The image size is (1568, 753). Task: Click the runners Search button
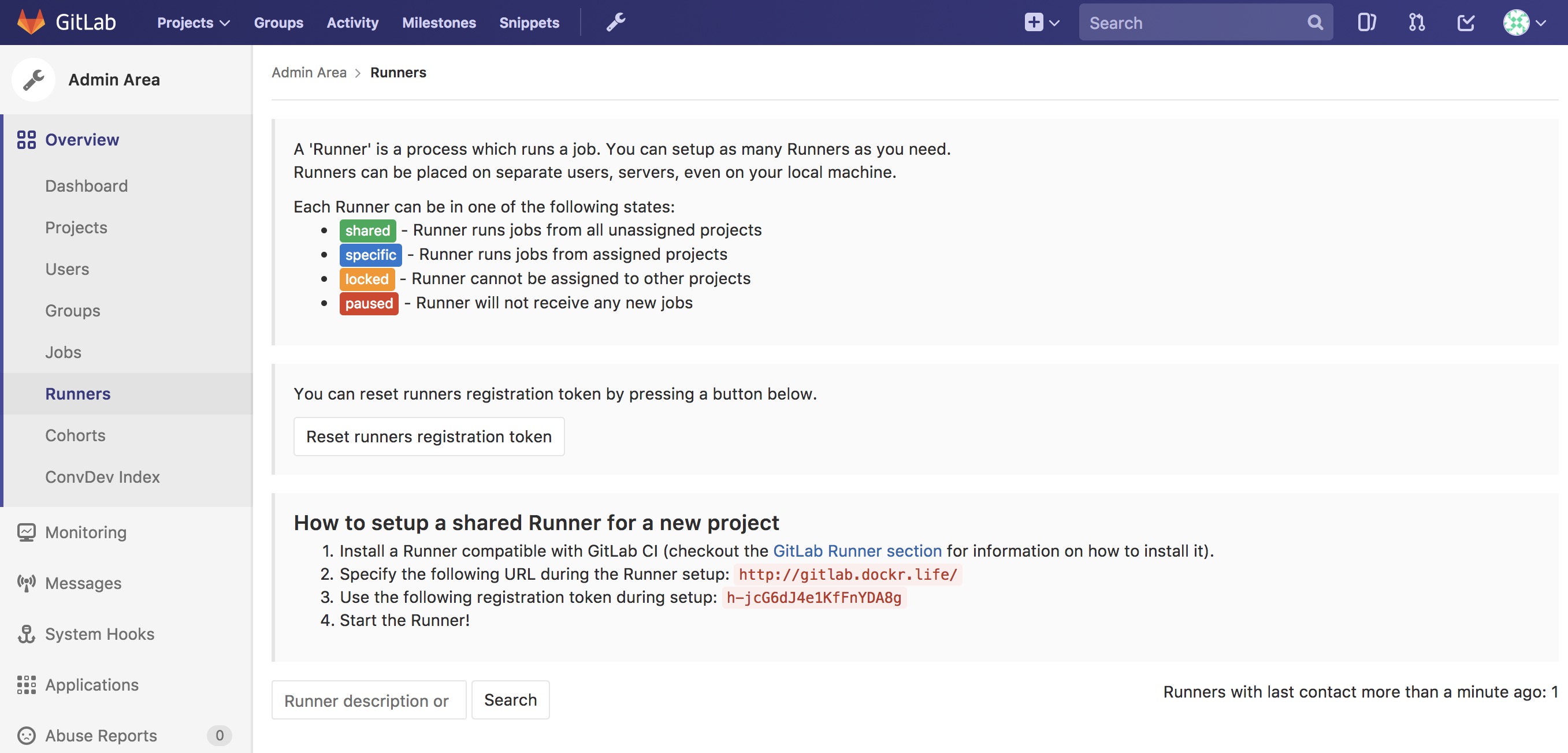coord(511,700)
